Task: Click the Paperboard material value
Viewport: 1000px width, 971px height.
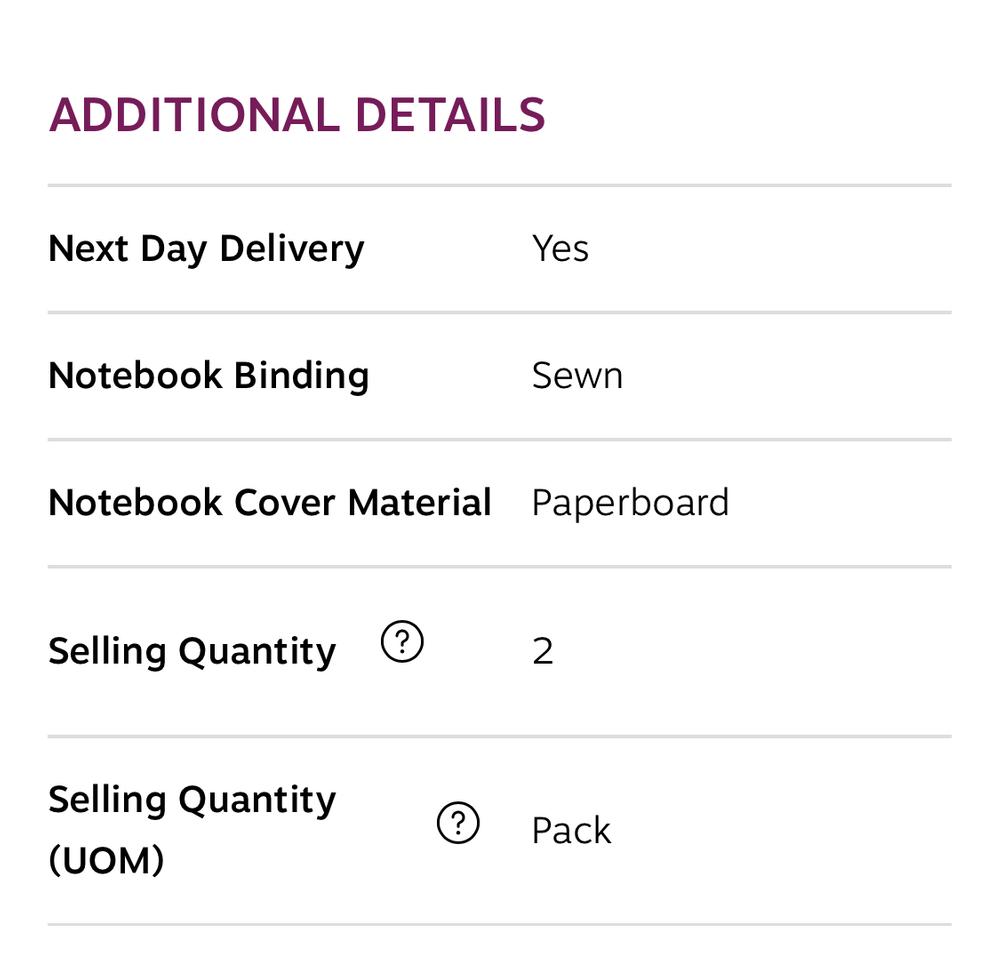Action: coord(630,503)
